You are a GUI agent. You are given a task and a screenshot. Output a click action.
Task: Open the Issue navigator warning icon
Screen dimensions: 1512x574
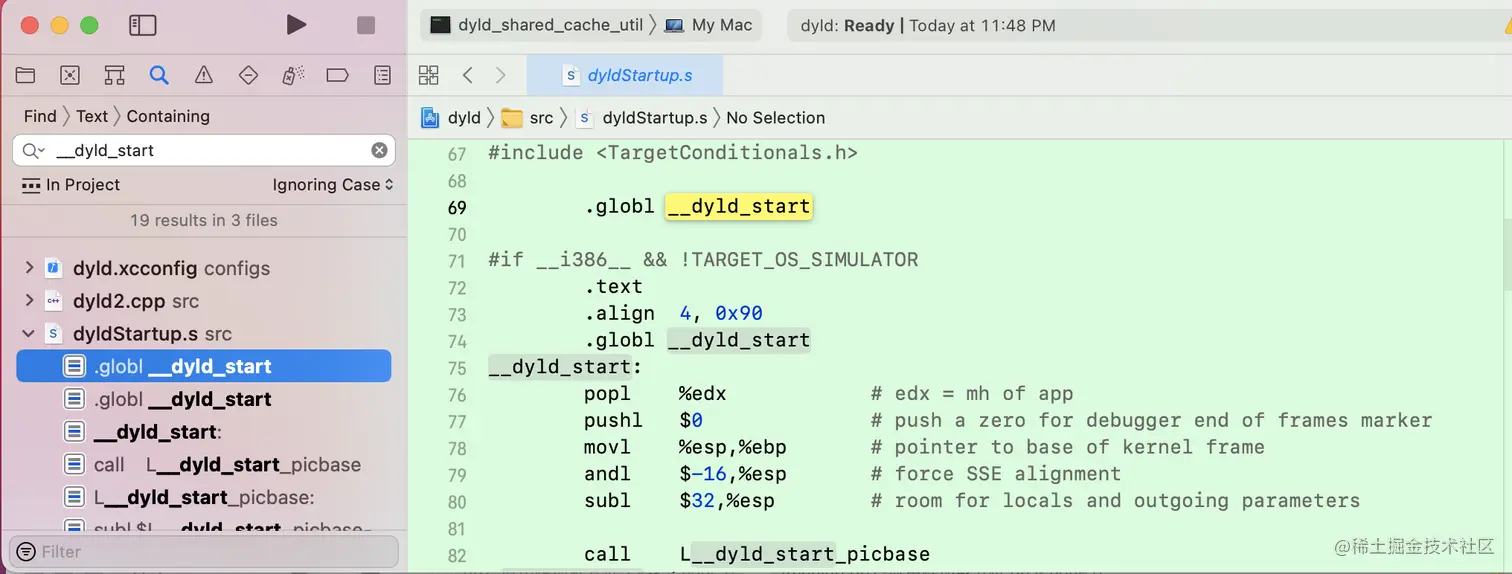point(204,75)
